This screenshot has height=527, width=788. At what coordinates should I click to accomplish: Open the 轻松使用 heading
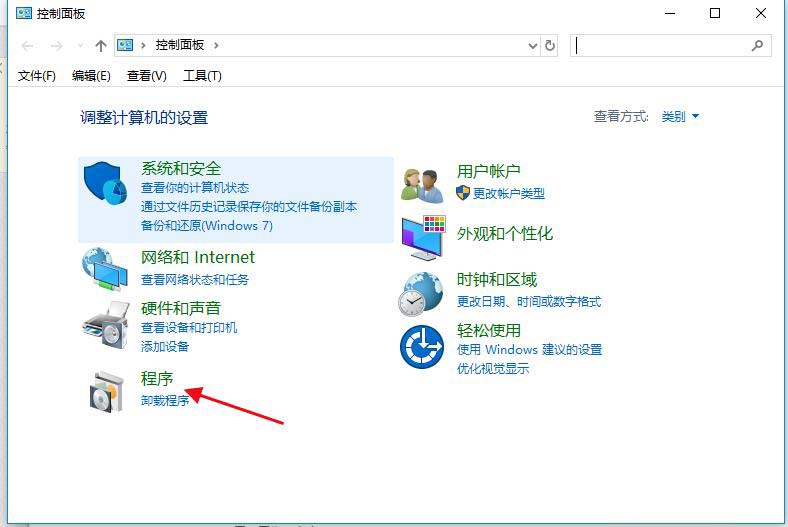[488, 330]
